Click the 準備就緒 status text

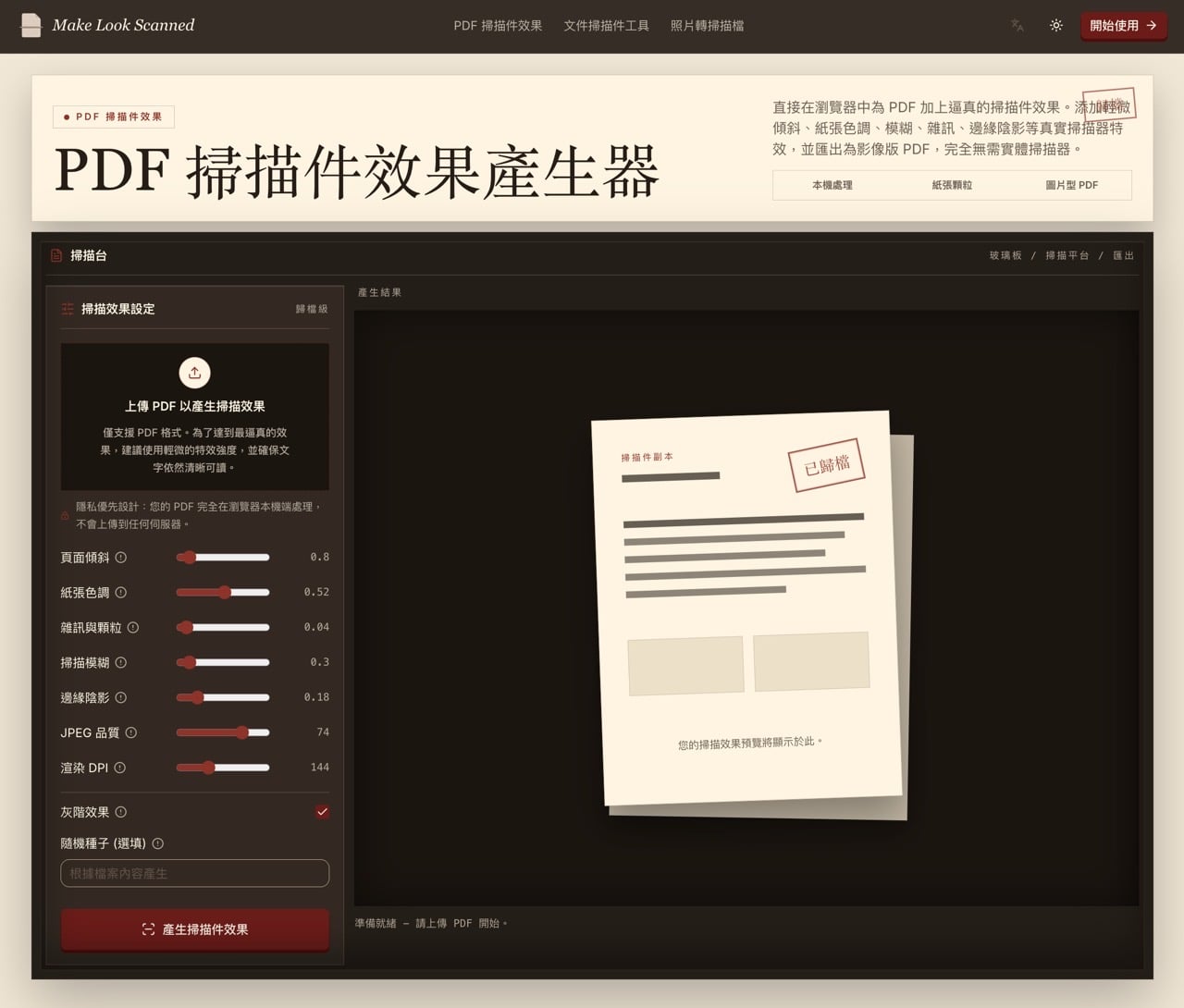pos(431,923)
